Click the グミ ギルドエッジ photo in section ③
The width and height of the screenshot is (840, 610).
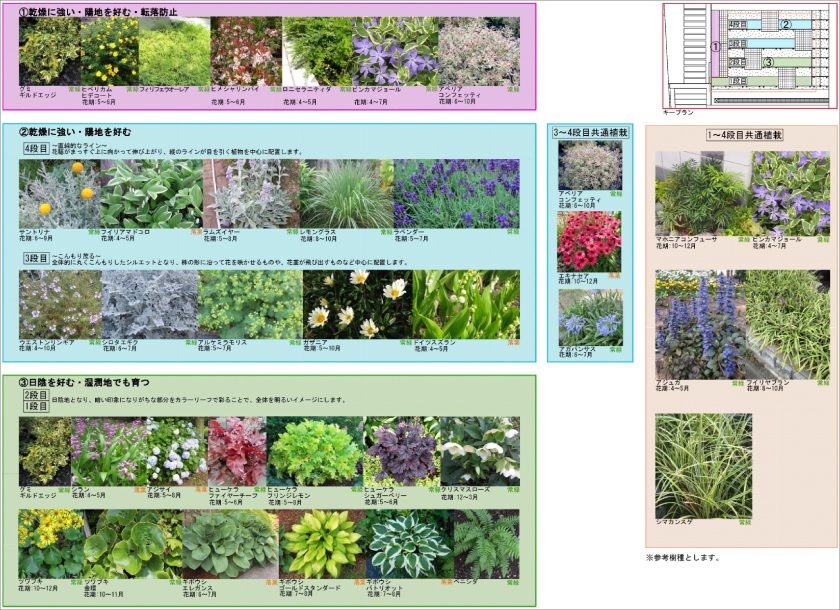[45, 451]
